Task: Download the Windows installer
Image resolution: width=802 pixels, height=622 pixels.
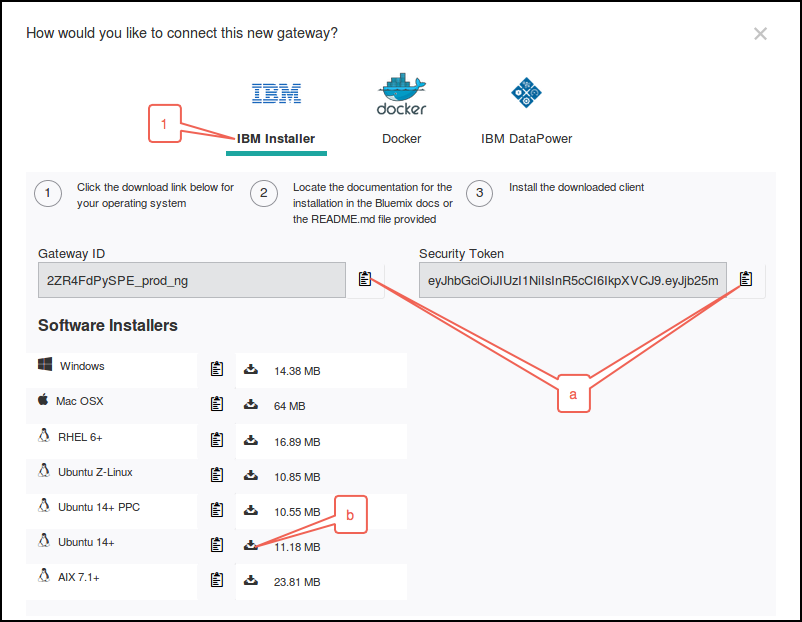Action: tap(251, 369)
